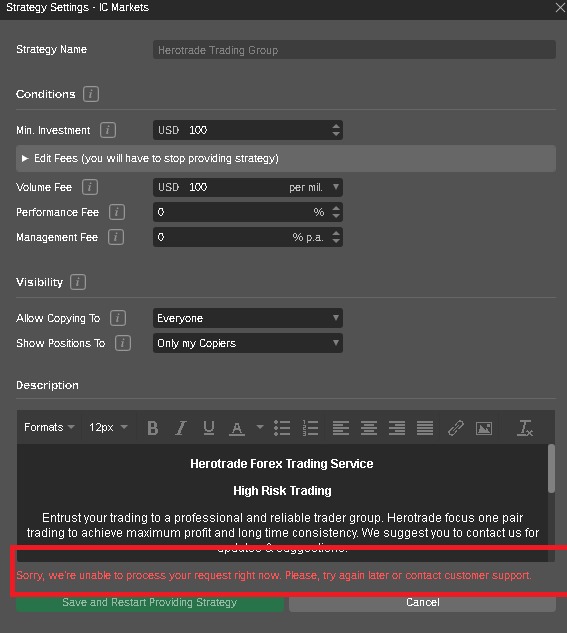Insert a numbered list

(310, 428)
